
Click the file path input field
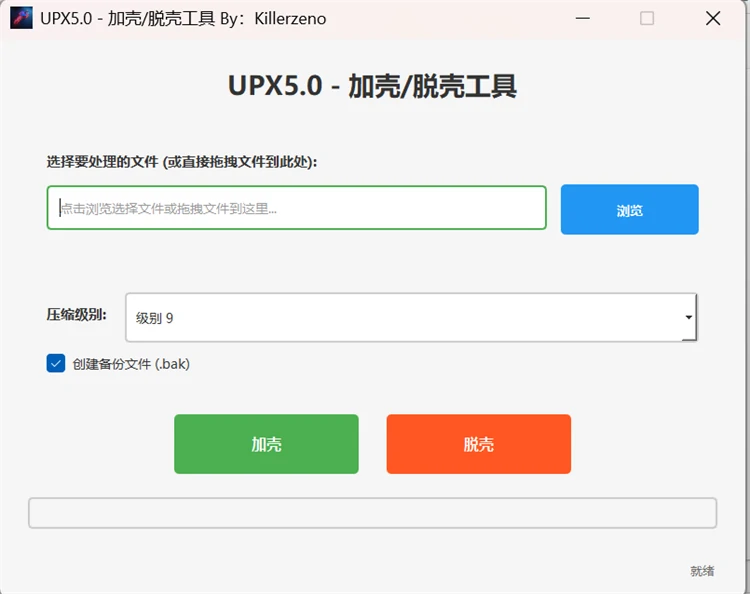(297, 208)
